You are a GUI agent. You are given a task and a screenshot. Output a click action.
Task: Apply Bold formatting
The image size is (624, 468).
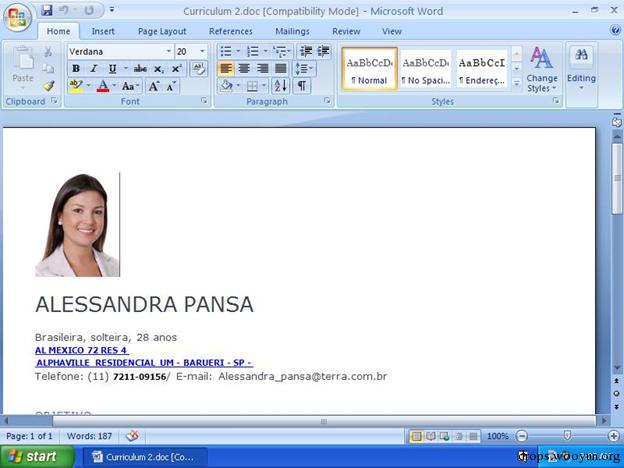[x=76, y=69]
